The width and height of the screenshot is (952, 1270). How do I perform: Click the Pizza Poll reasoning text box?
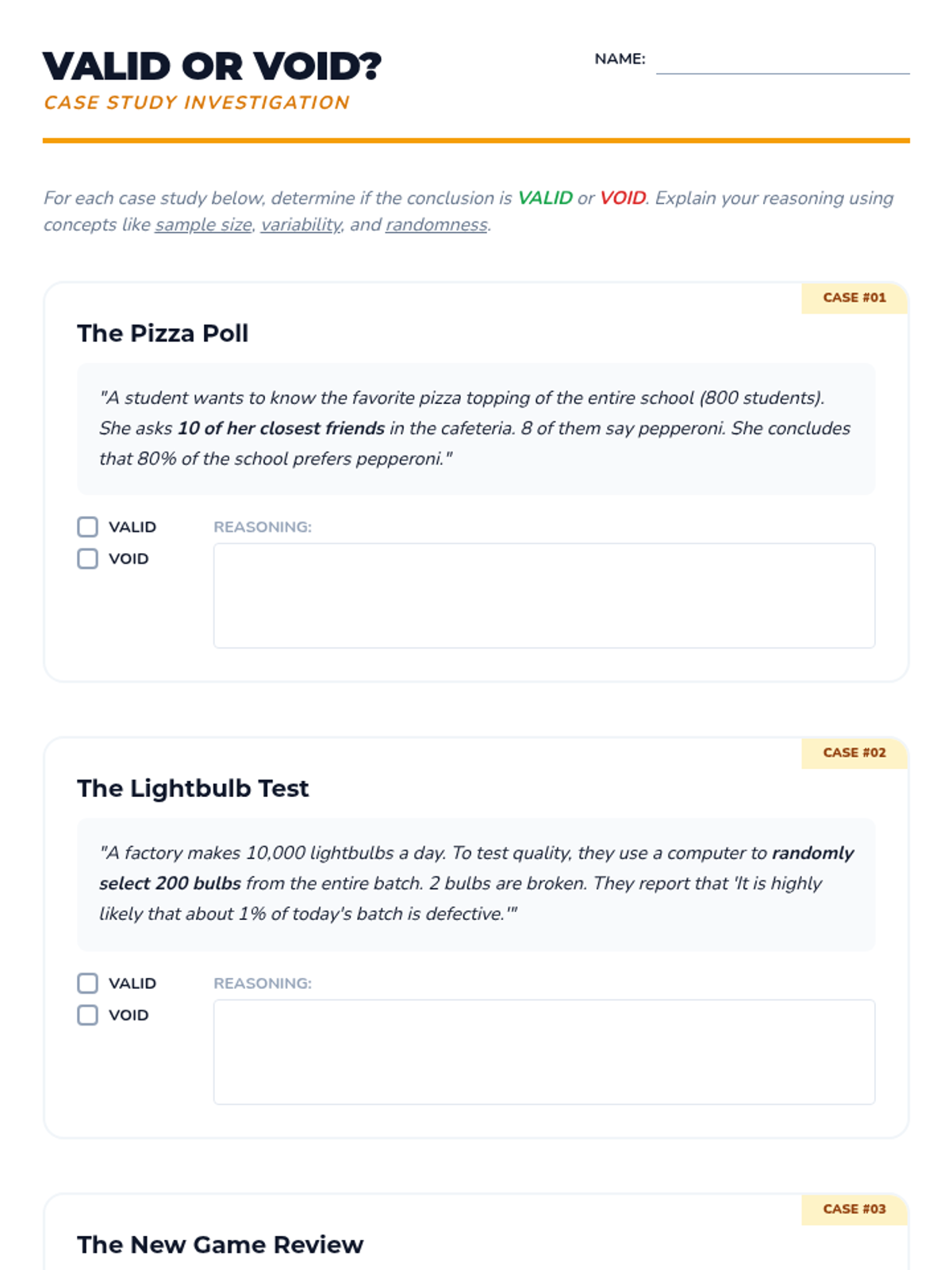click(x=544, y=595)
